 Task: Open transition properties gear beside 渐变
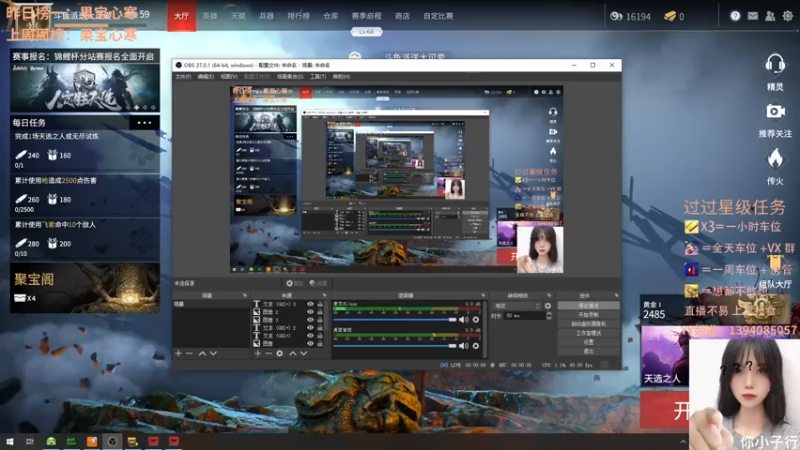click(548, 306)
